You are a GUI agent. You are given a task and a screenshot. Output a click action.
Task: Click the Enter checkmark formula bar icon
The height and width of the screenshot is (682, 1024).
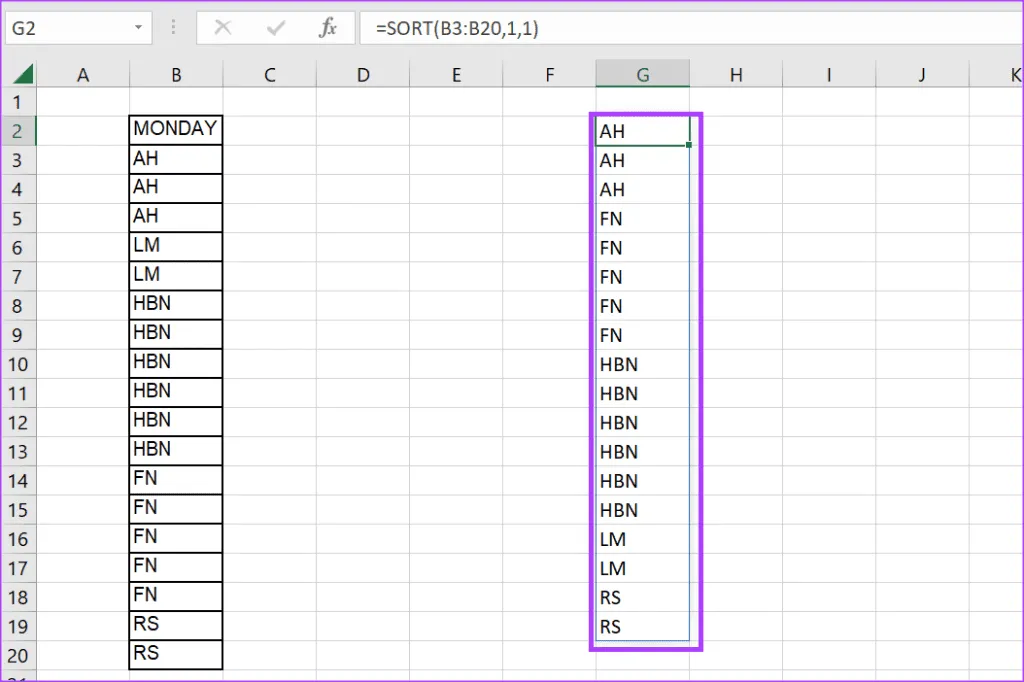coord(275,29)
